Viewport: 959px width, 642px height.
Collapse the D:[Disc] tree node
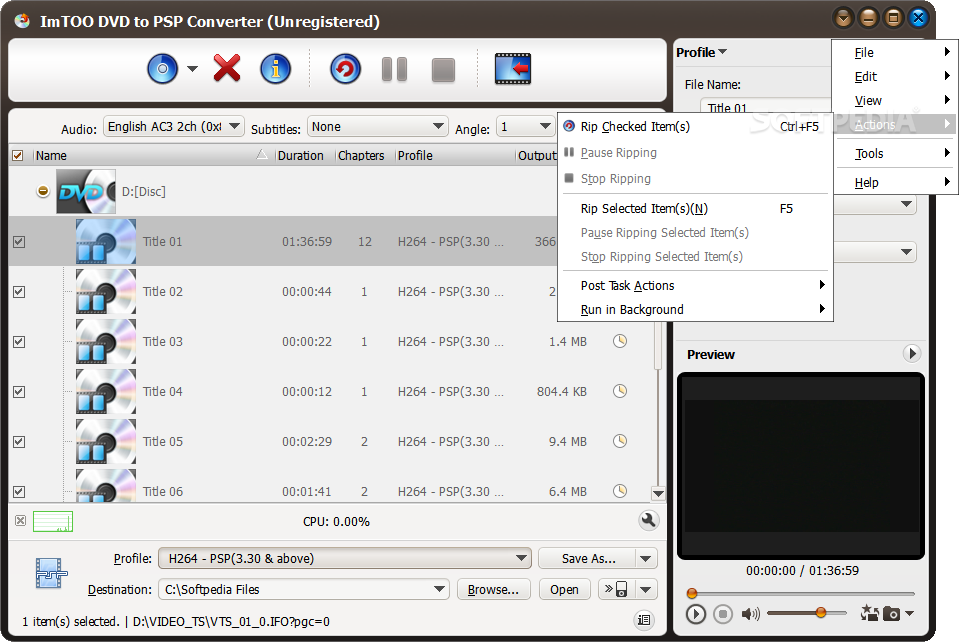43,191
